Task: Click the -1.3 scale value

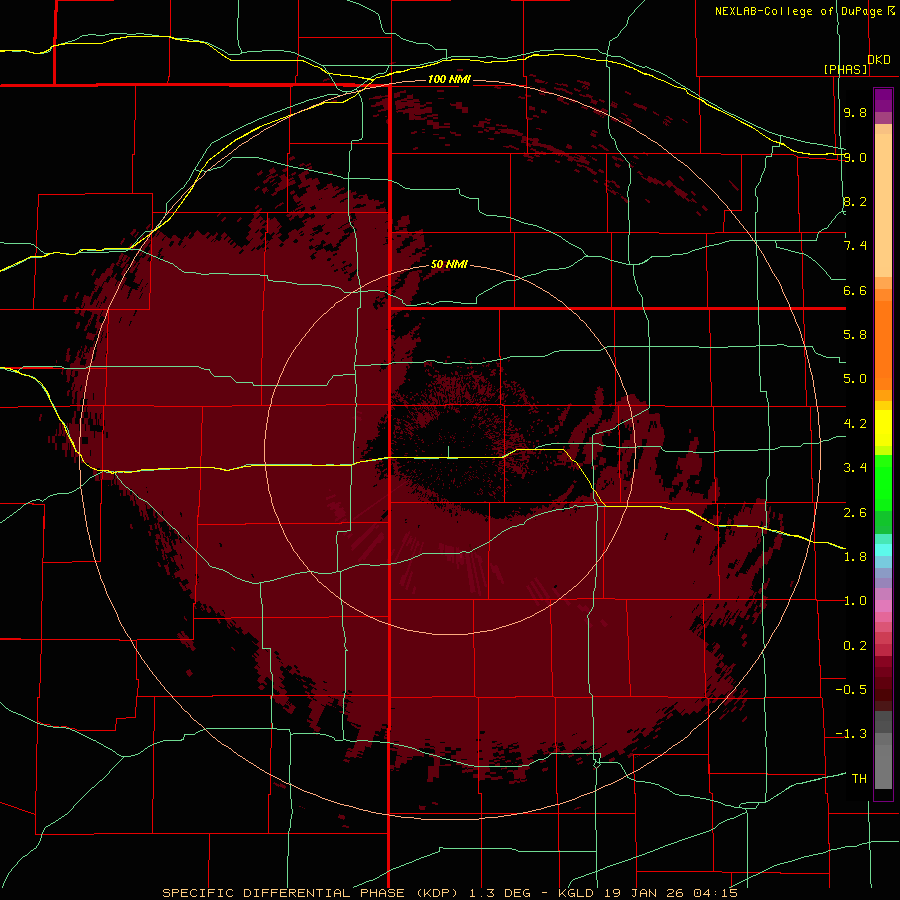Action: click(x=851, y=734)
